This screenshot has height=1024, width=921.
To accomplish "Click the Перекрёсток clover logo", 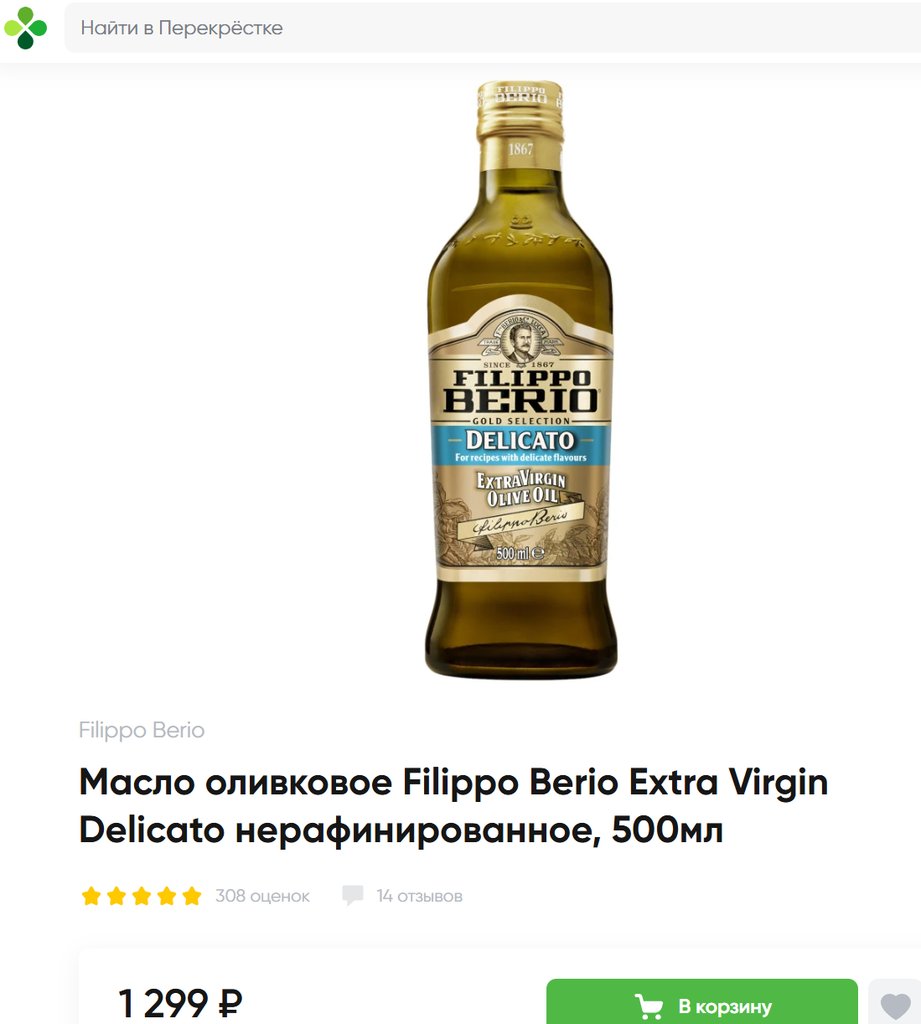I will click(x=25, y=27).
